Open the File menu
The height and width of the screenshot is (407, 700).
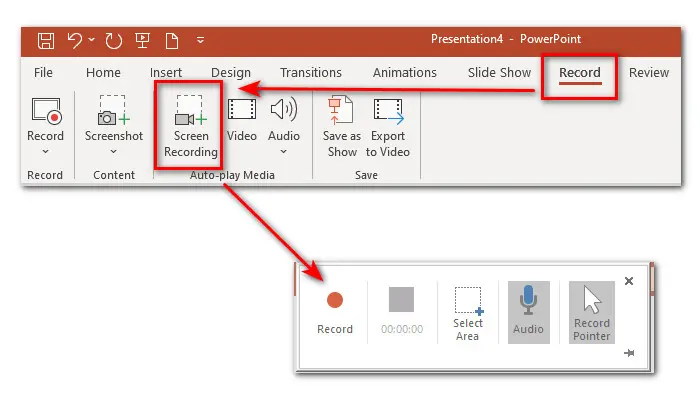43,72
